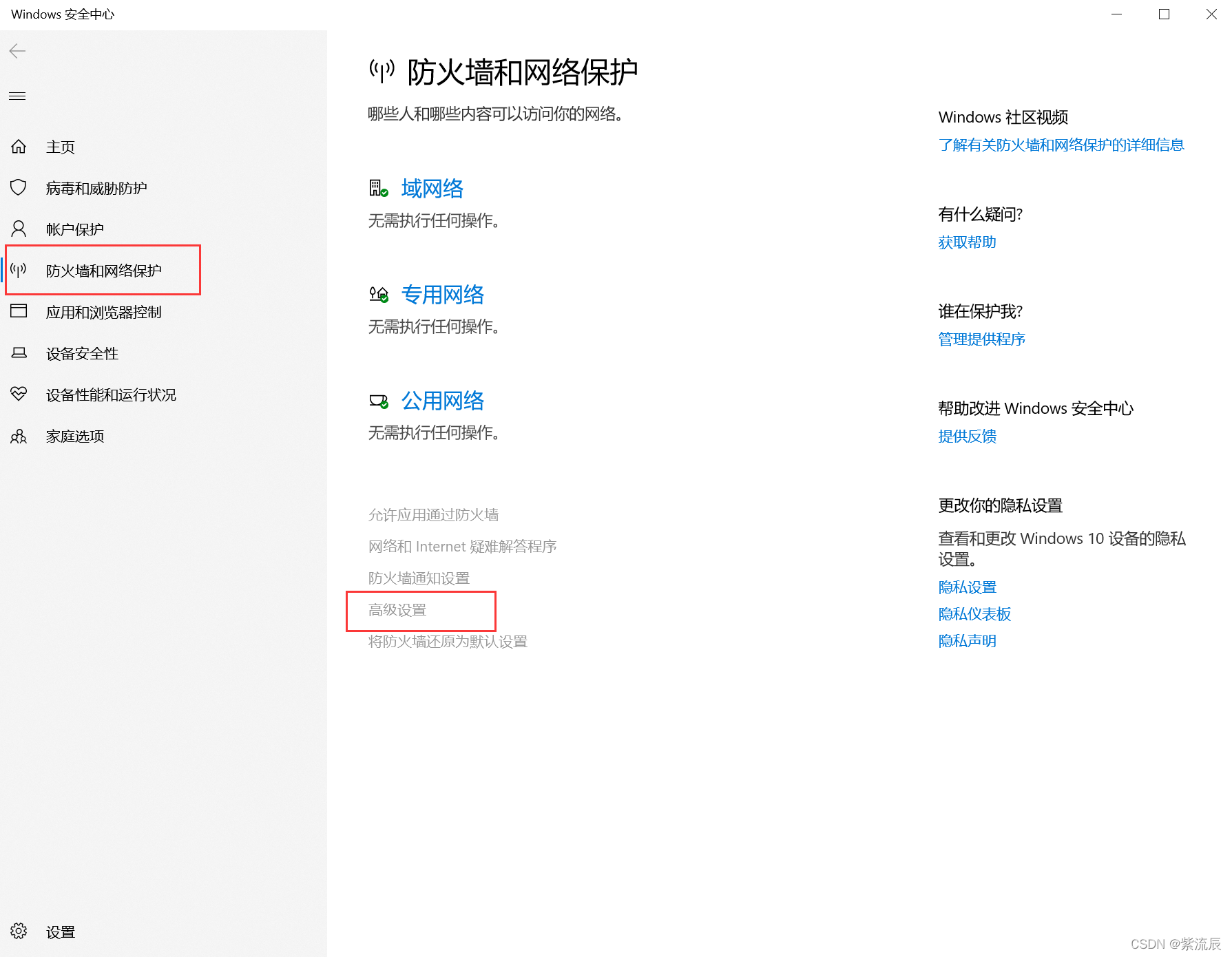Open the 公用网络 link
1232x957 pixels.
443,400
